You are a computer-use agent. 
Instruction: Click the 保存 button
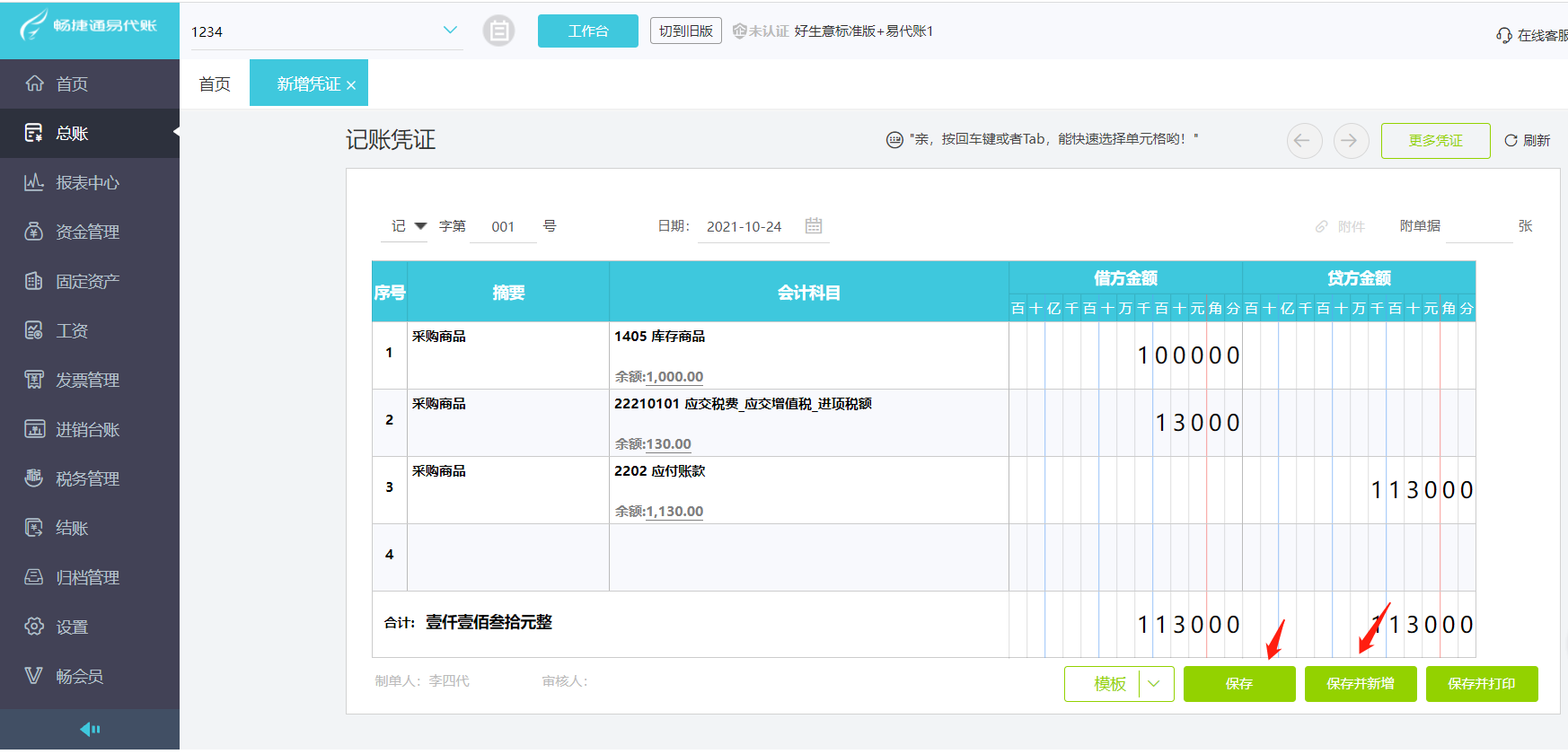point(1238,684)
